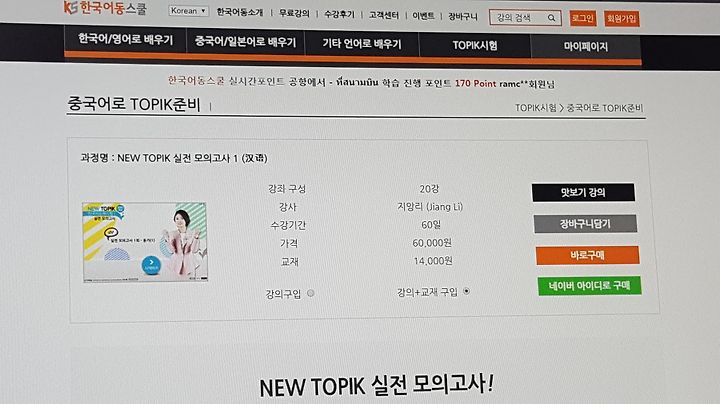Open the 기타 언어로 배우기 tab

[361, 44]
